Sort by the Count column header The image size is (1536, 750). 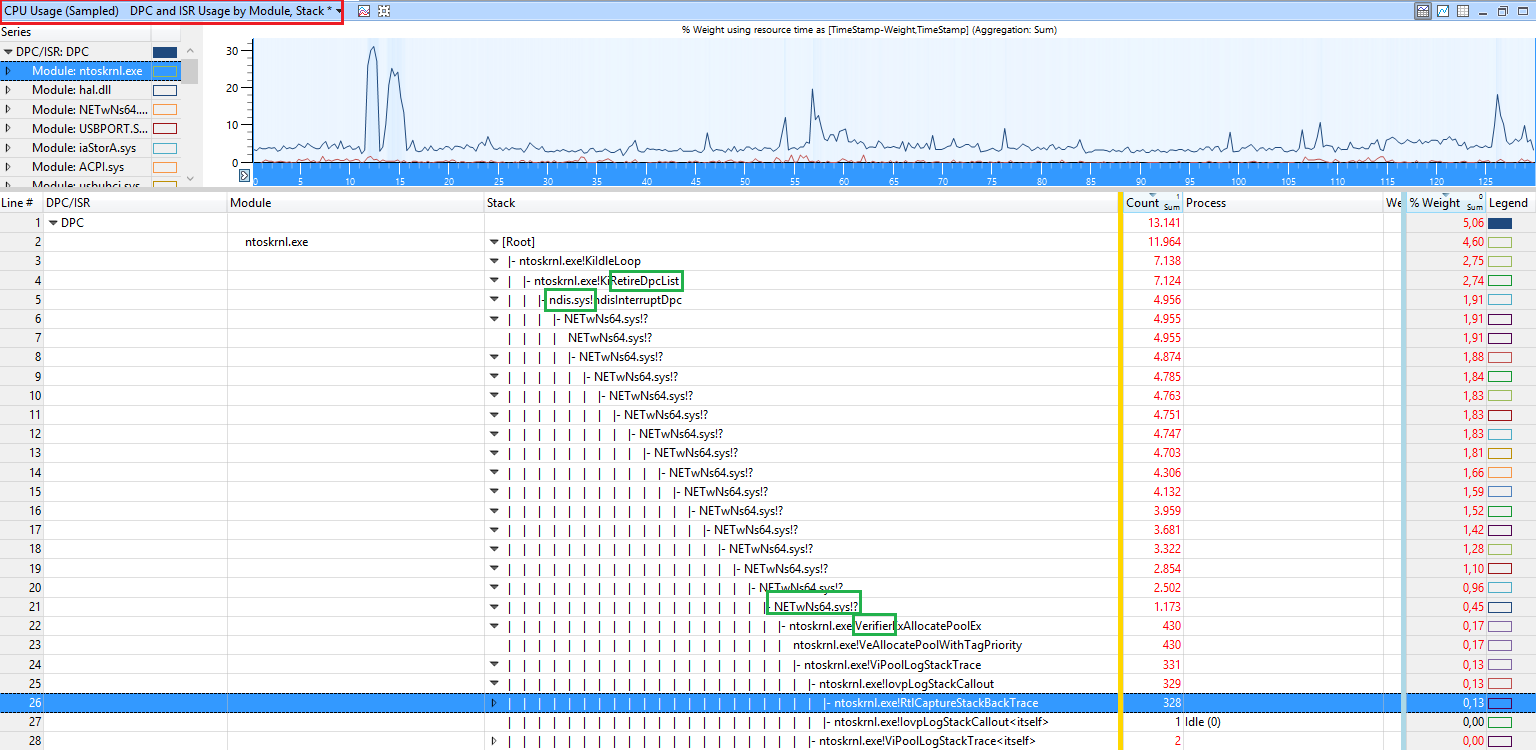tap(1153, 203)
